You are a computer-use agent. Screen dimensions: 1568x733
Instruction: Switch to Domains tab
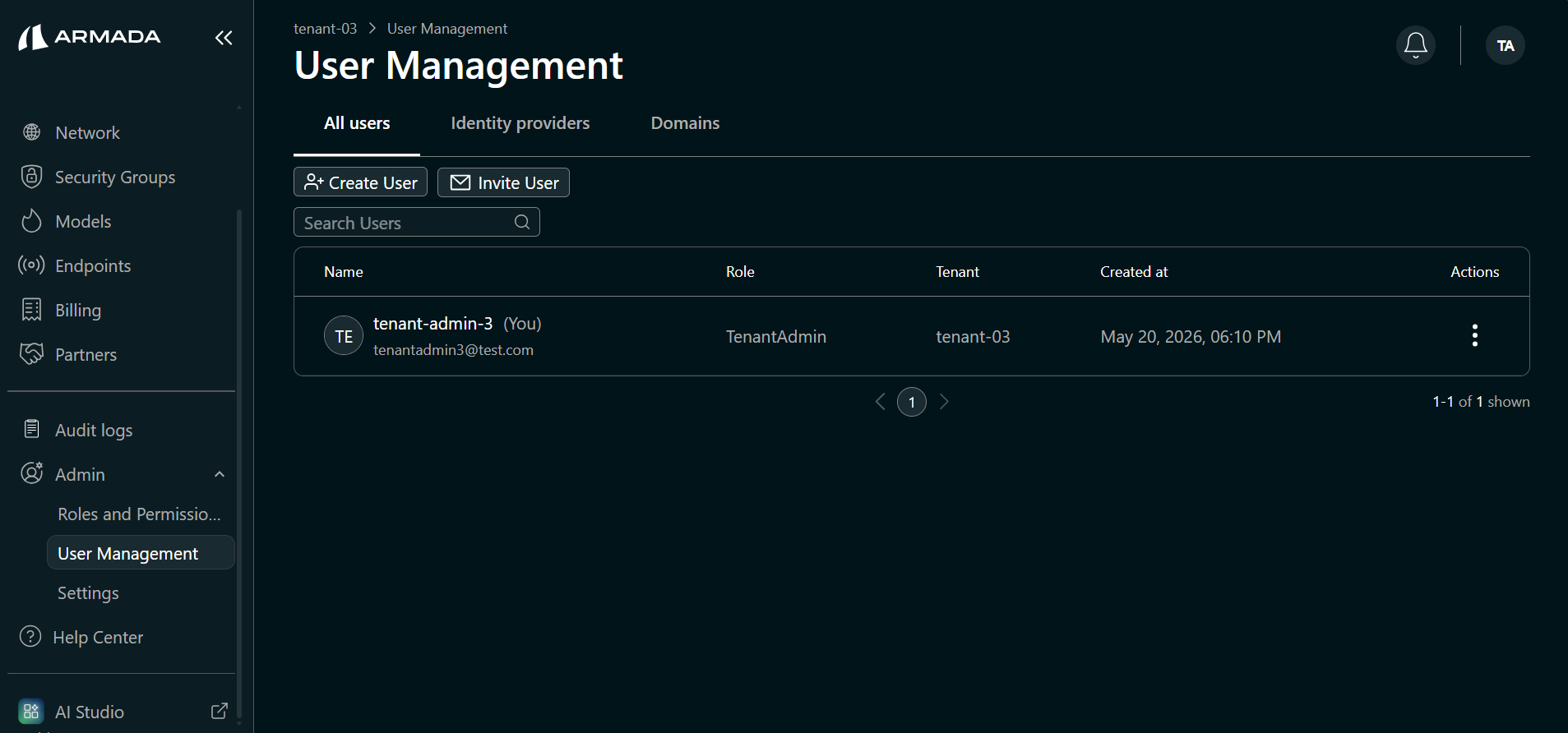click(x=685, y=124)
